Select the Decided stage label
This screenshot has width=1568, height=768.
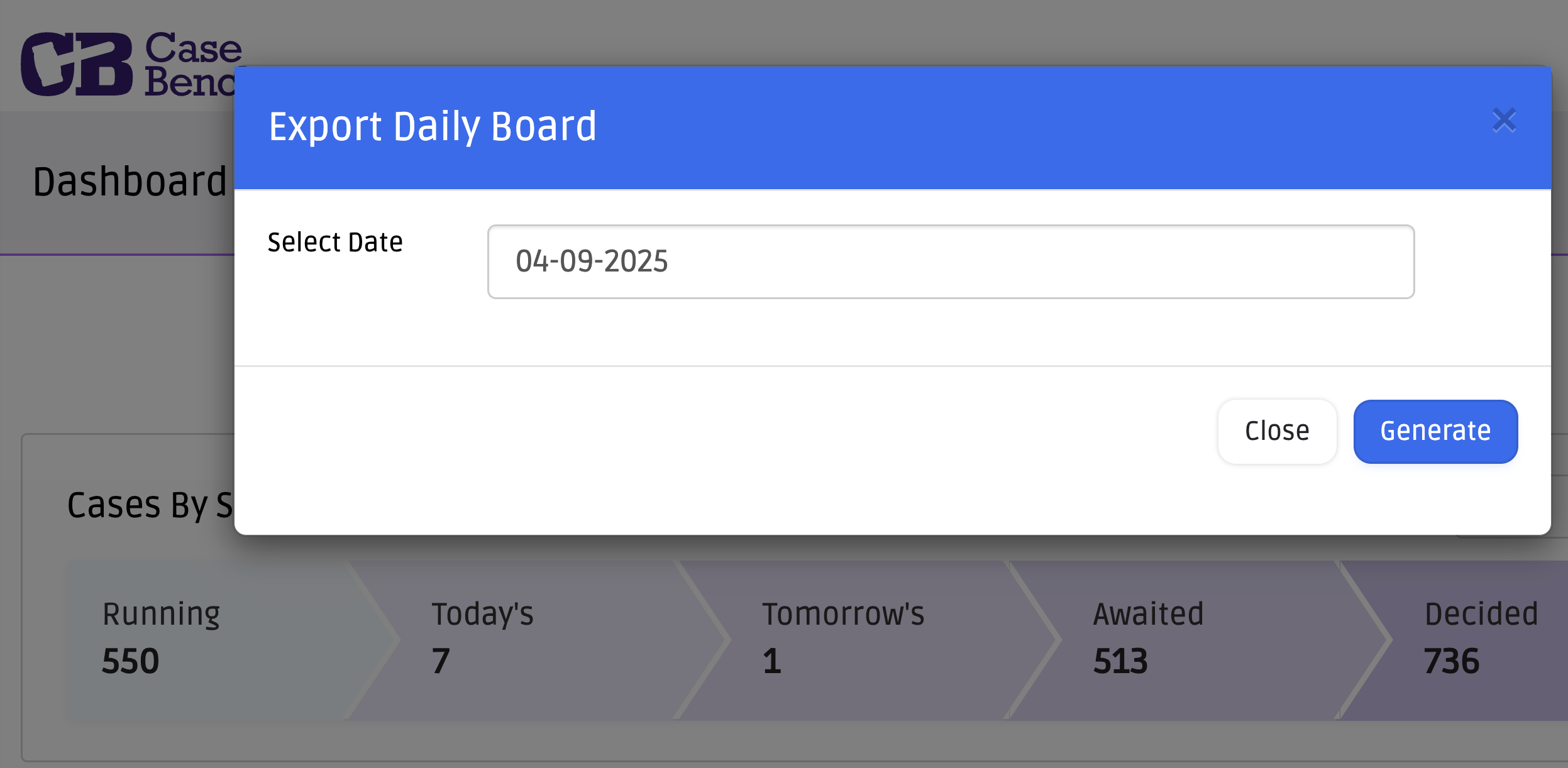pos(1481,613)
